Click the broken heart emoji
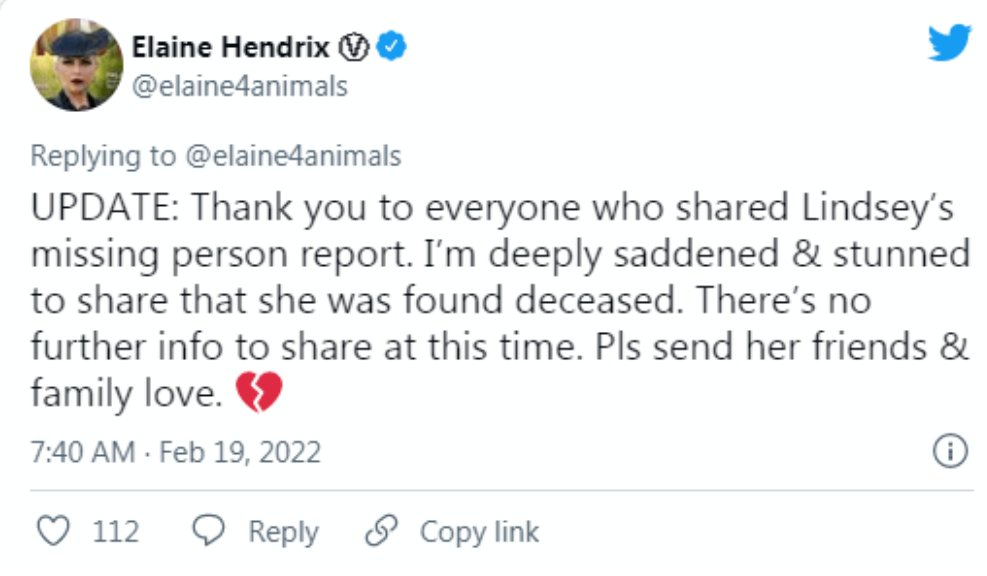 point(259,394)
